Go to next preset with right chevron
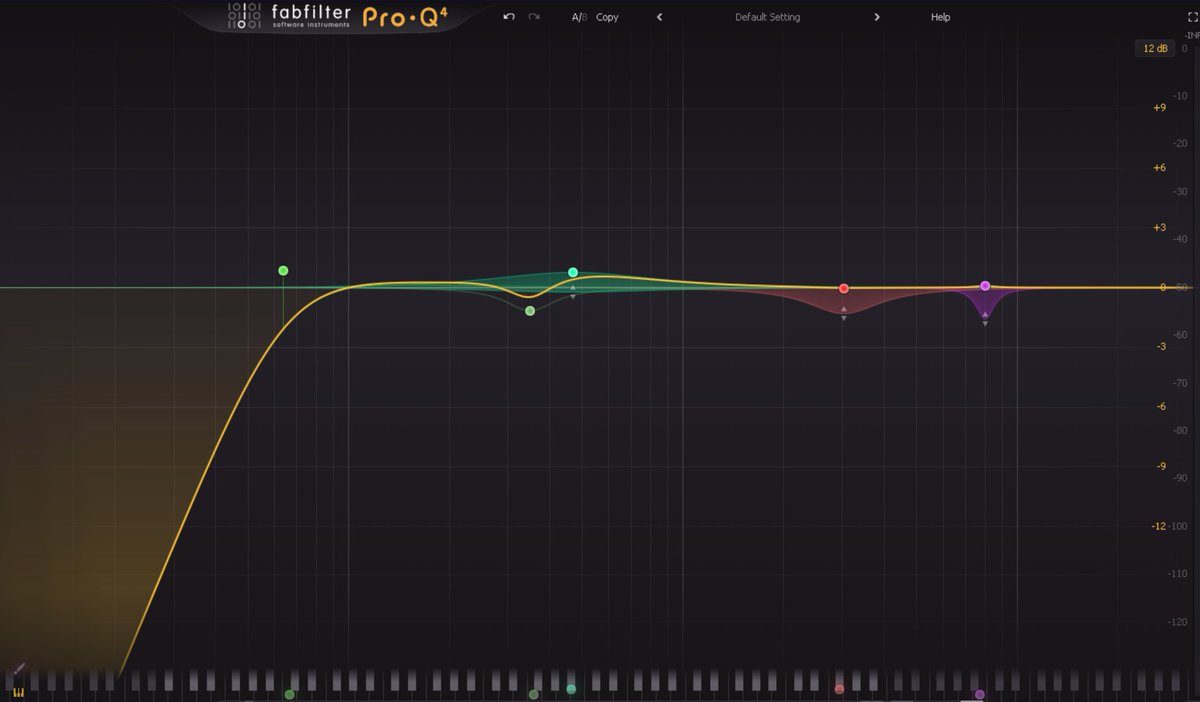The image size is (1200, 702). coord(877,17)
